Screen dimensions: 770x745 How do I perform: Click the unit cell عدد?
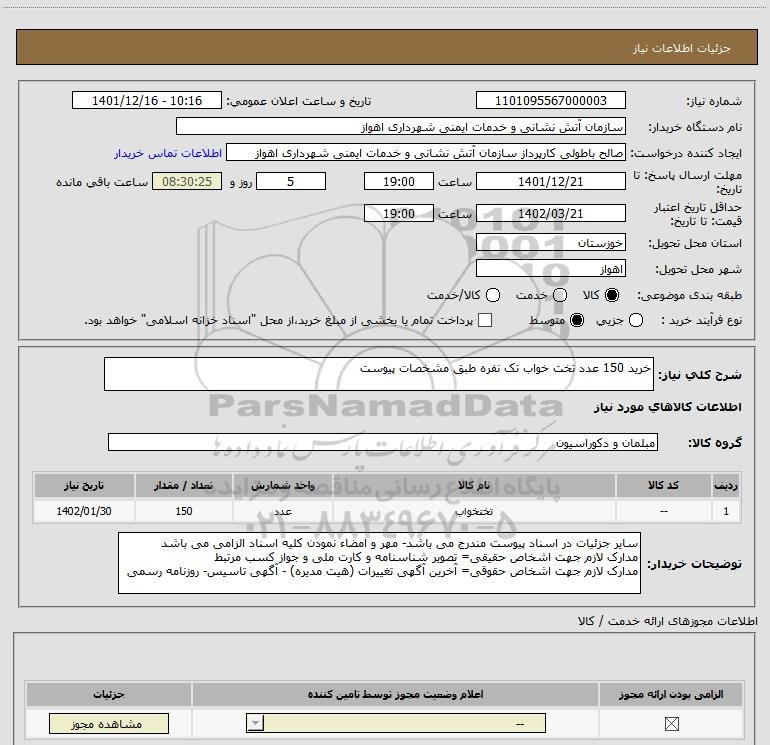(x=283, y=511)
